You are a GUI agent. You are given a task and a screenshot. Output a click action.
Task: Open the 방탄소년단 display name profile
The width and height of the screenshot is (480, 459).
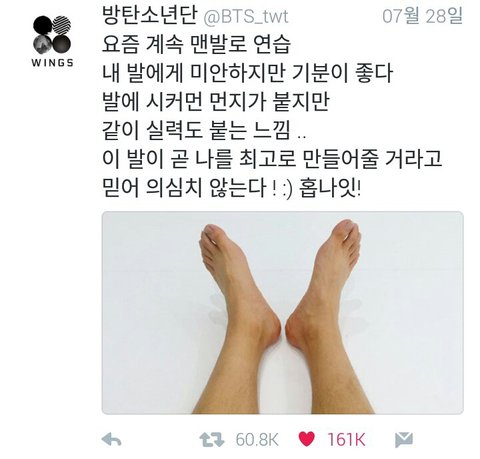(149, 15)
